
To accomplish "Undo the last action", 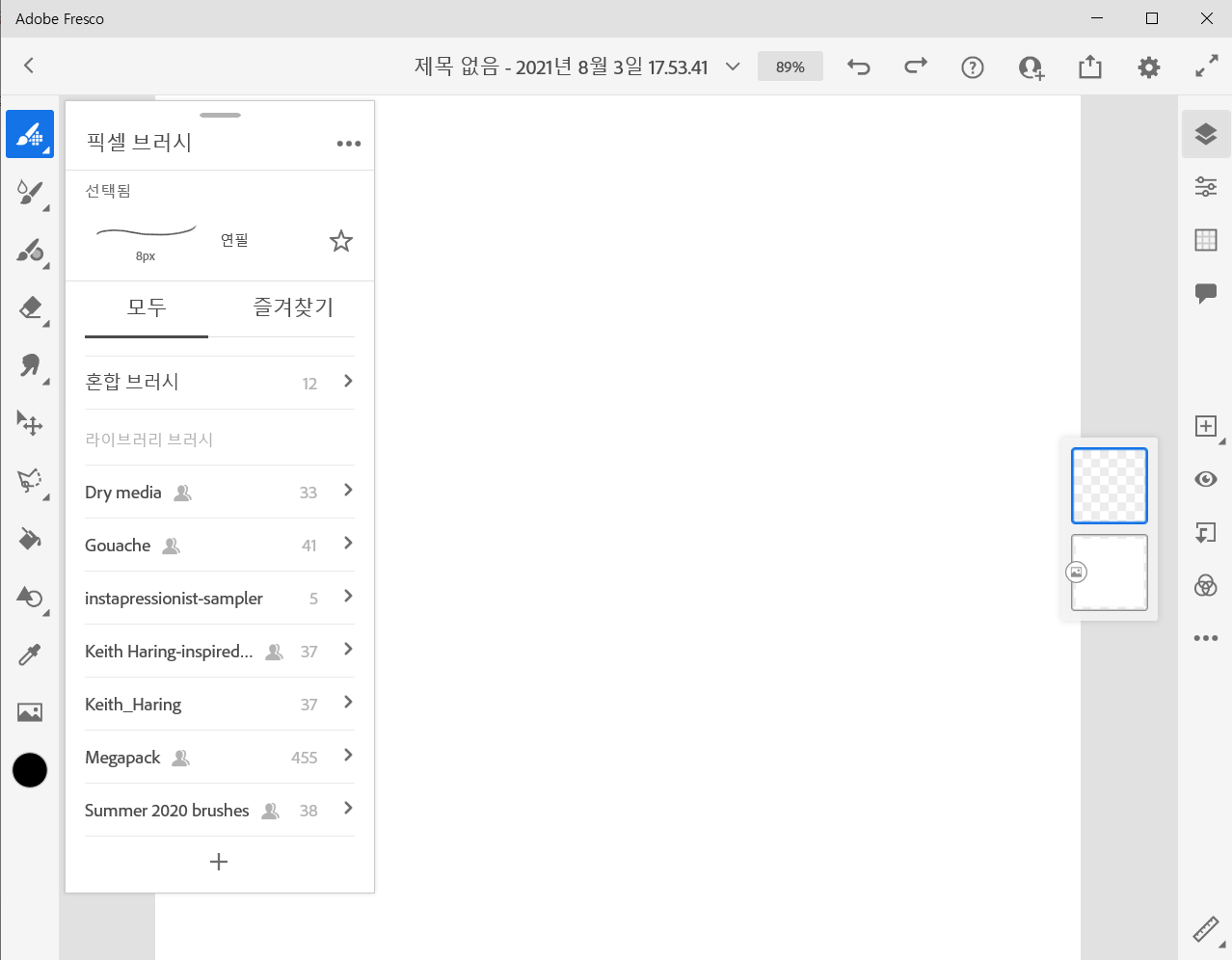I will 858,67.
